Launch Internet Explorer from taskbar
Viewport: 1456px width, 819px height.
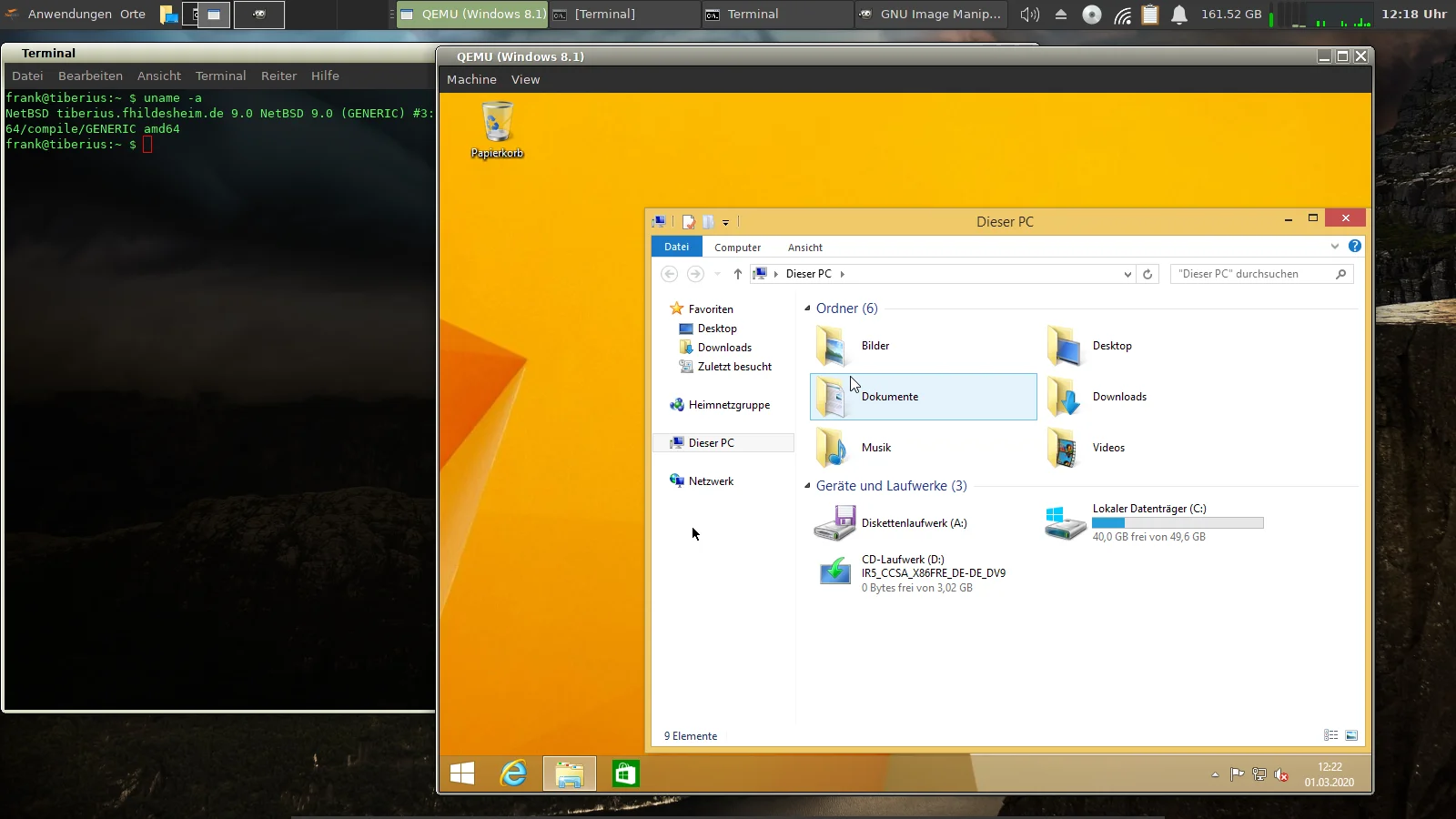pos(514,773)
